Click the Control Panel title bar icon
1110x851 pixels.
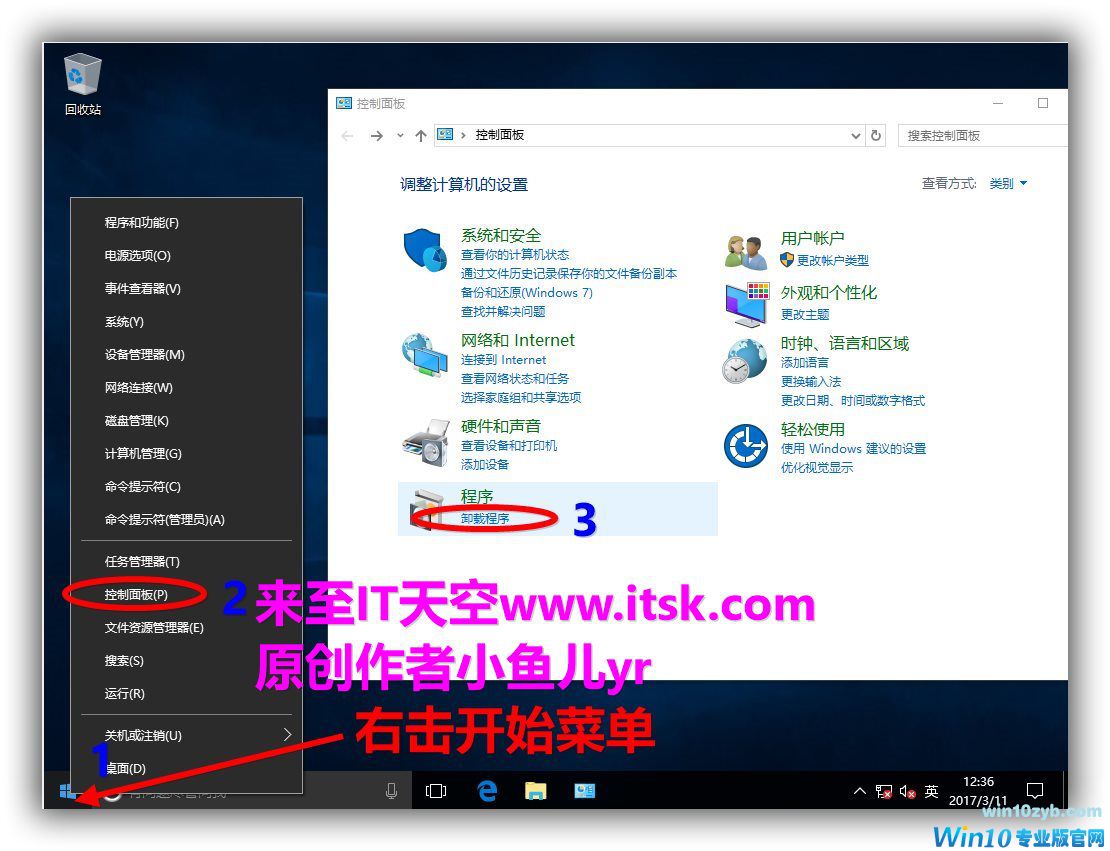pos(343,103)
